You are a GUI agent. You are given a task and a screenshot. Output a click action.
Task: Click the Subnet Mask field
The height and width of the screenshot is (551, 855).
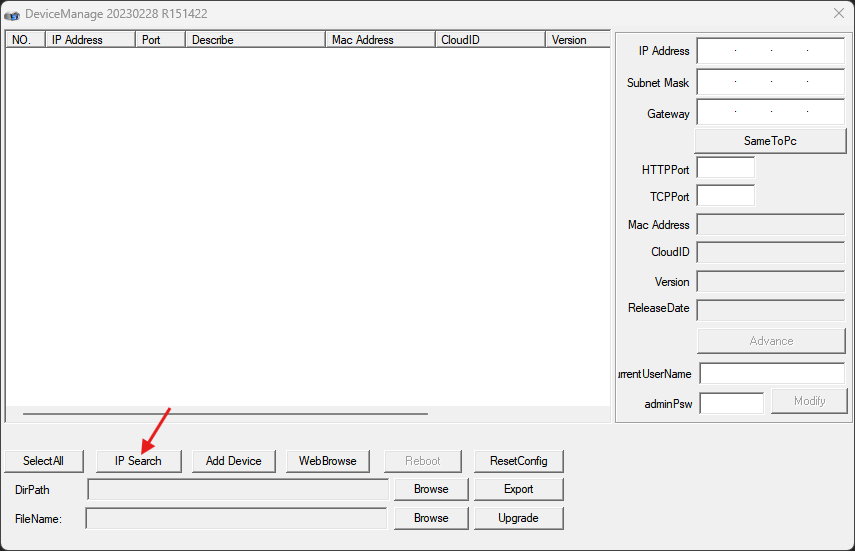click(770, 82)
